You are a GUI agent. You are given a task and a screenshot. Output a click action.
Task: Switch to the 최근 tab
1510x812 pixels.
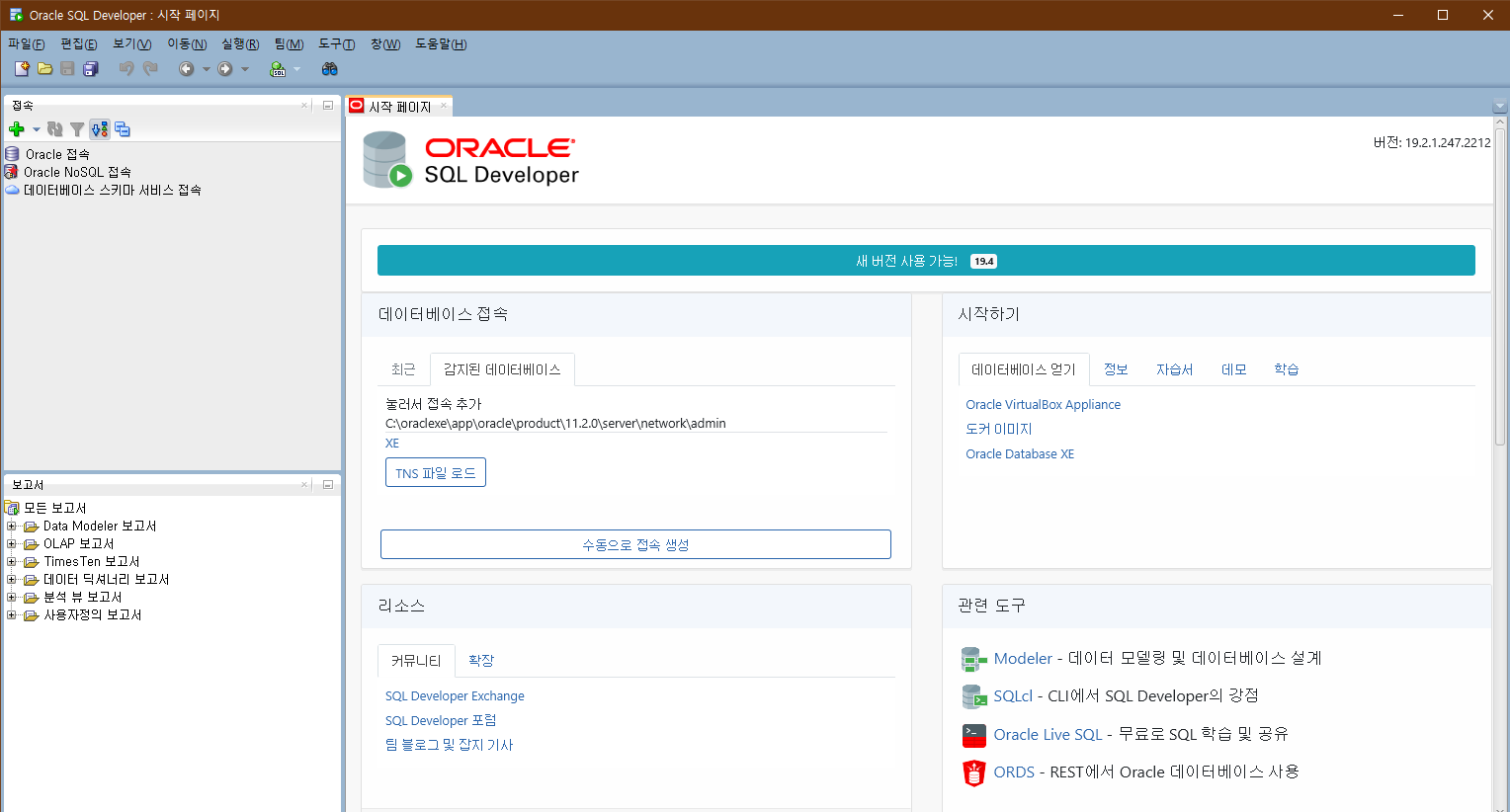point(403,369)
